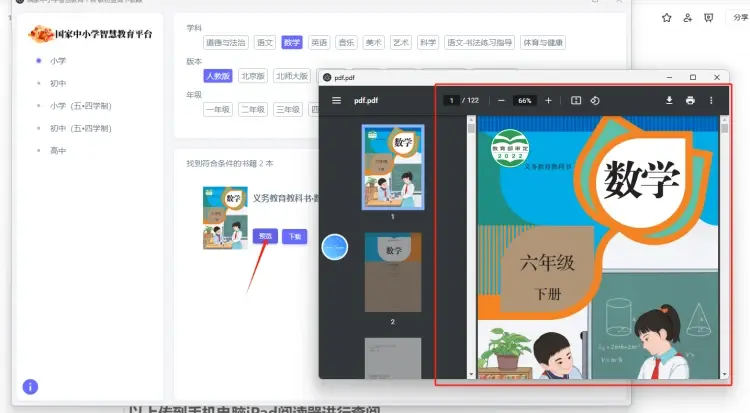Choose the 美术 subject tag

pos(374,43)
